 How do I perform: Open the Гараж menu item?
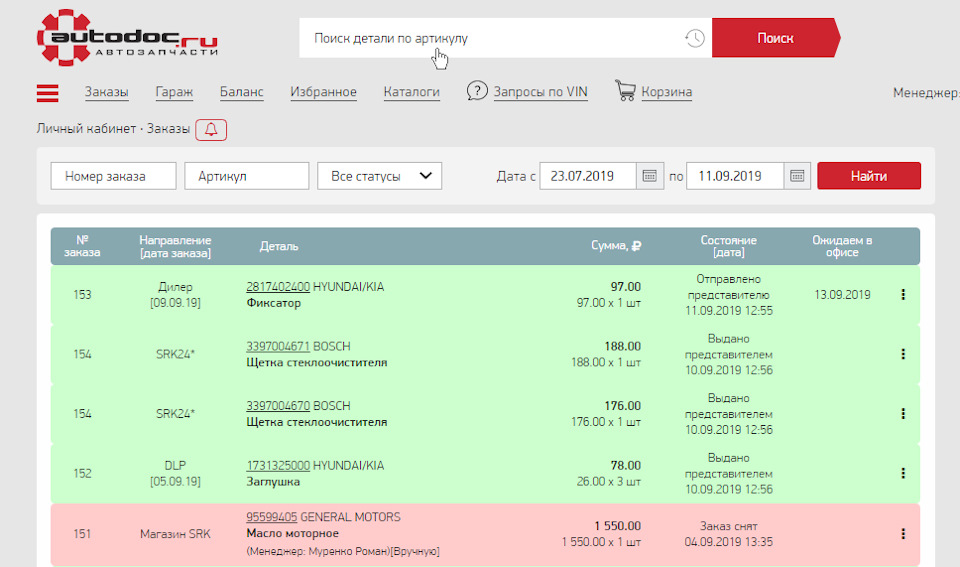[174, 92]
